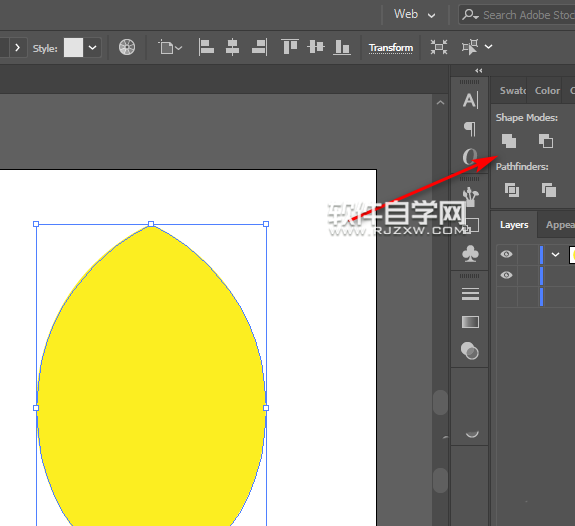
Task: Switch to the Color tab
Action: [547, 91]
